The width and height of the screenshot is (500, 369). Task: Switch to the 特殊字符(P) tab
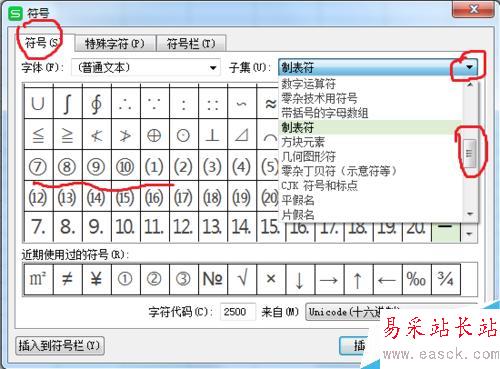point(115,44)
